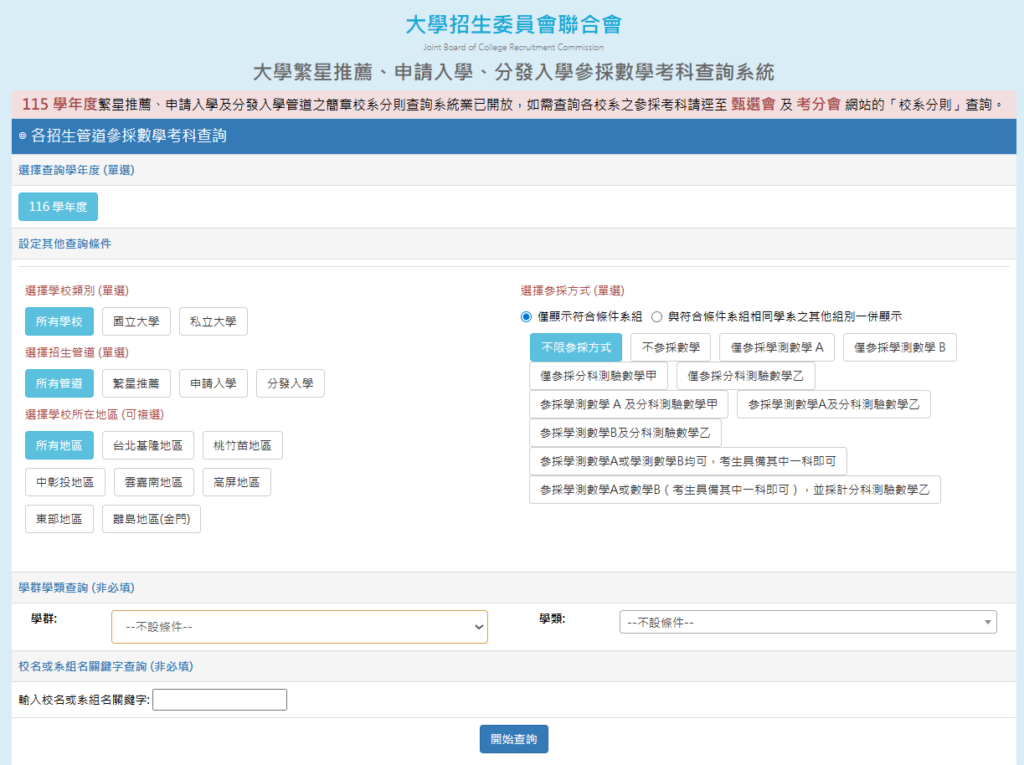The height and width of the screenshot is (765, 1024).
Task: Choose the 申請入學 admission channel
Action: click(216, 382)
